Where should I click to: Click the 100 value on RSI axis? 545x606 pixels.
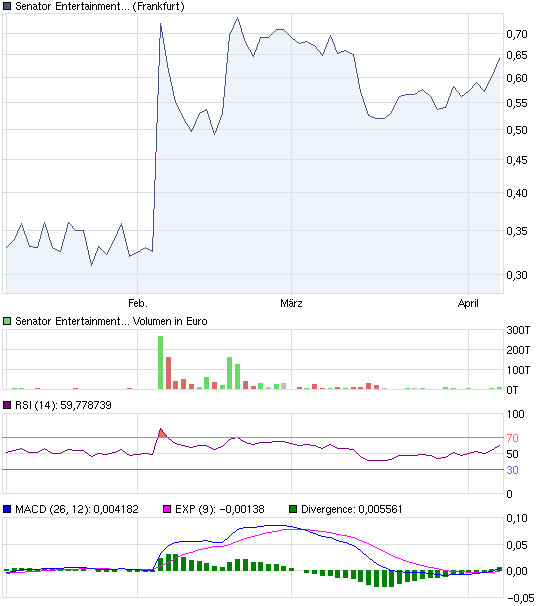[516, 414]
